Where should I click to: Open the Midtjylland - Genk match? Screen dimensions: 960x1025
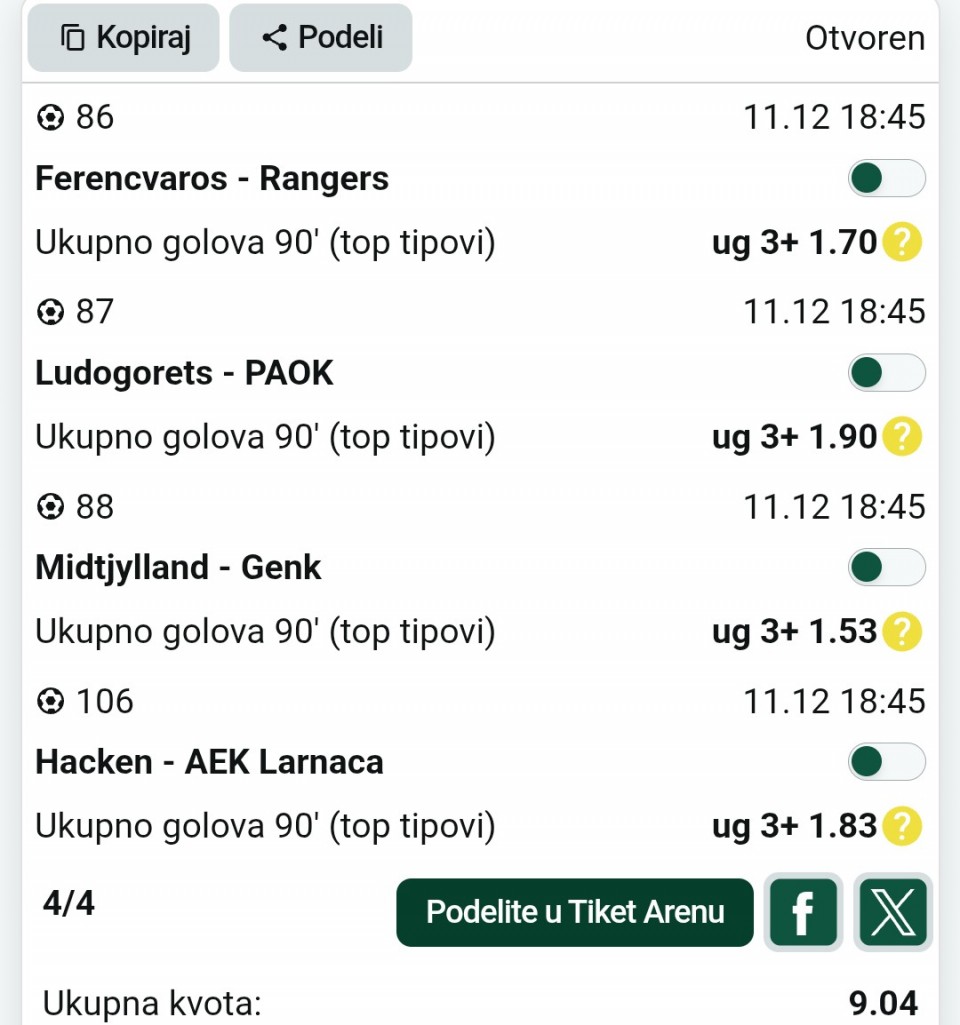click(x=178, y=568)
